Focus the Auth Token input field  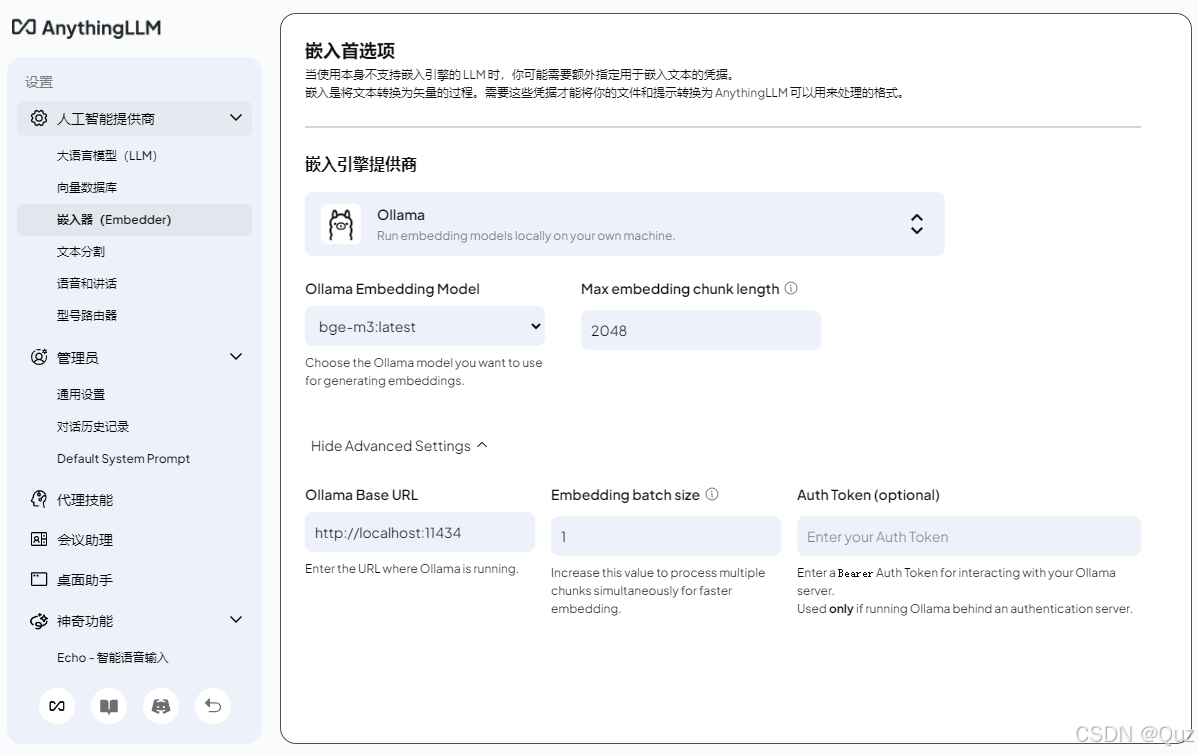point(969,536)
